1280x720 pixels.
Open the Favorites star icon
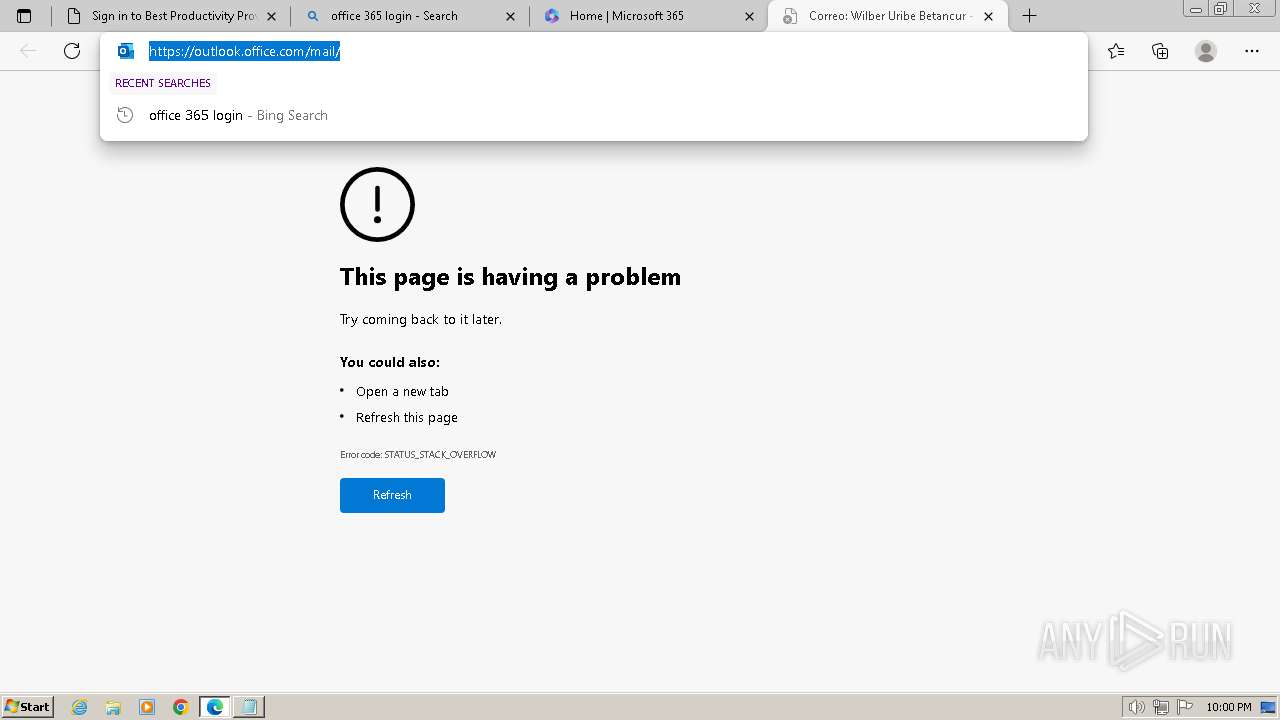1116,51
